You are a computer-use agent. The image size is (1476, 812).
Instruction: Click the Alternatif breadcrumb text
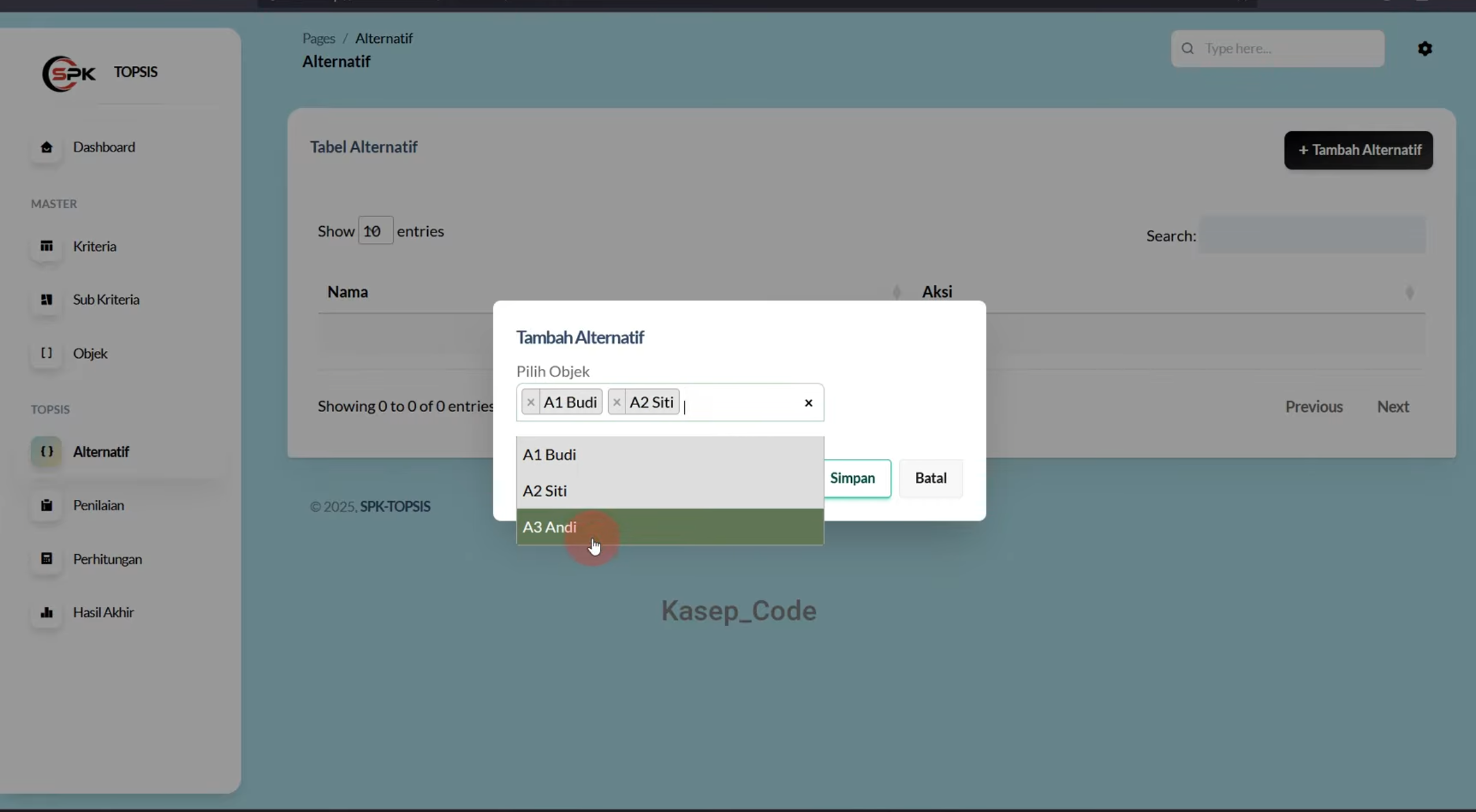384,38
